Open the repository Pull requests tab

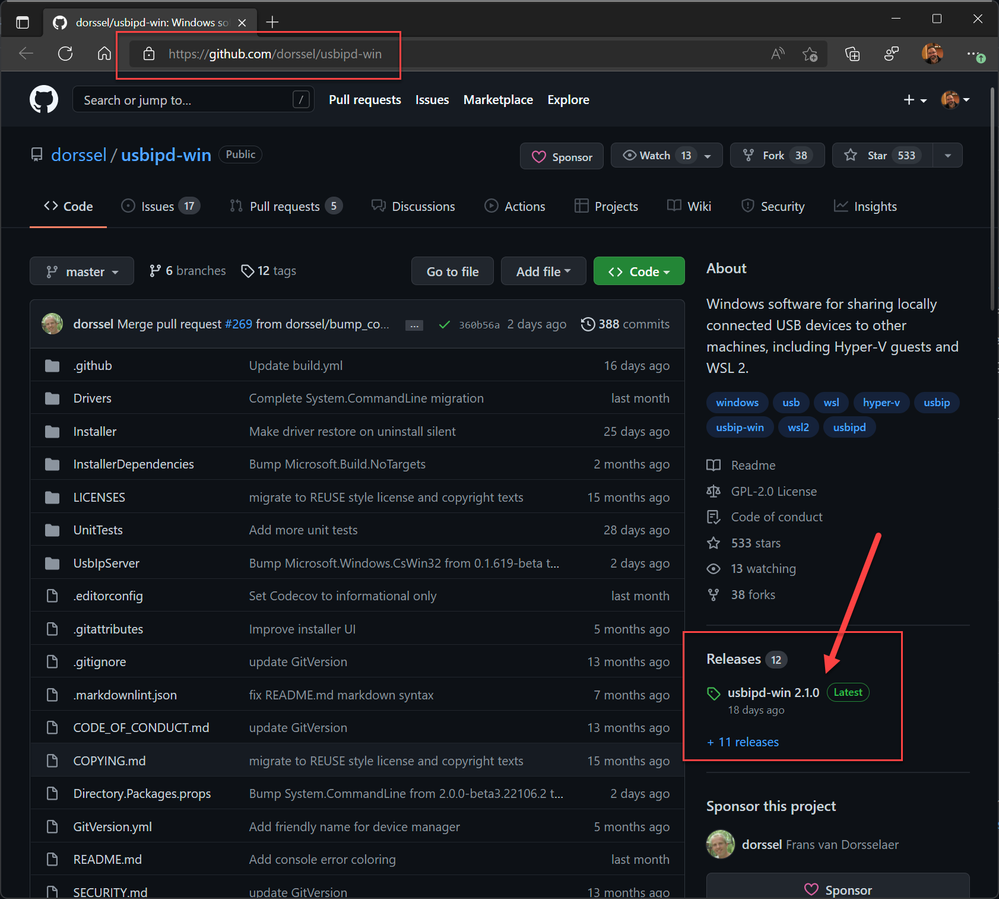[286, 206]
